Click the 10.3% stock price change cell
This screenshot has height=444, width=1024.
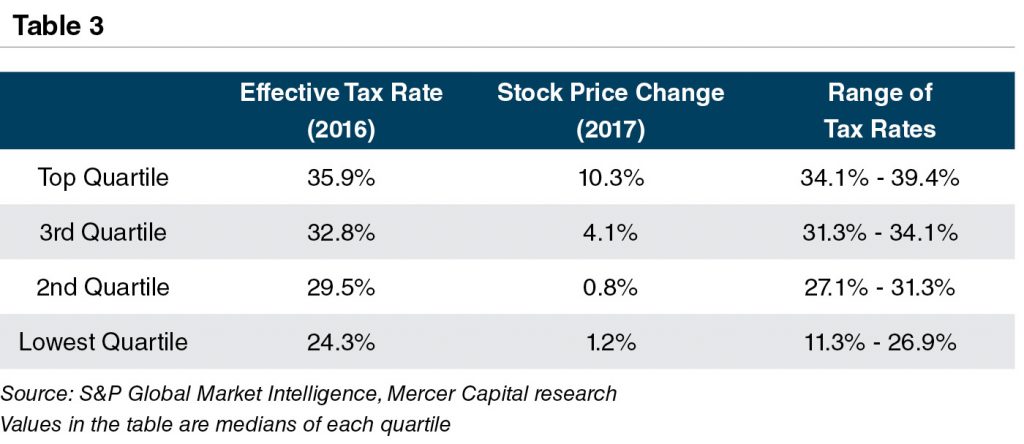pyautogui.click(x=610, y=178)
